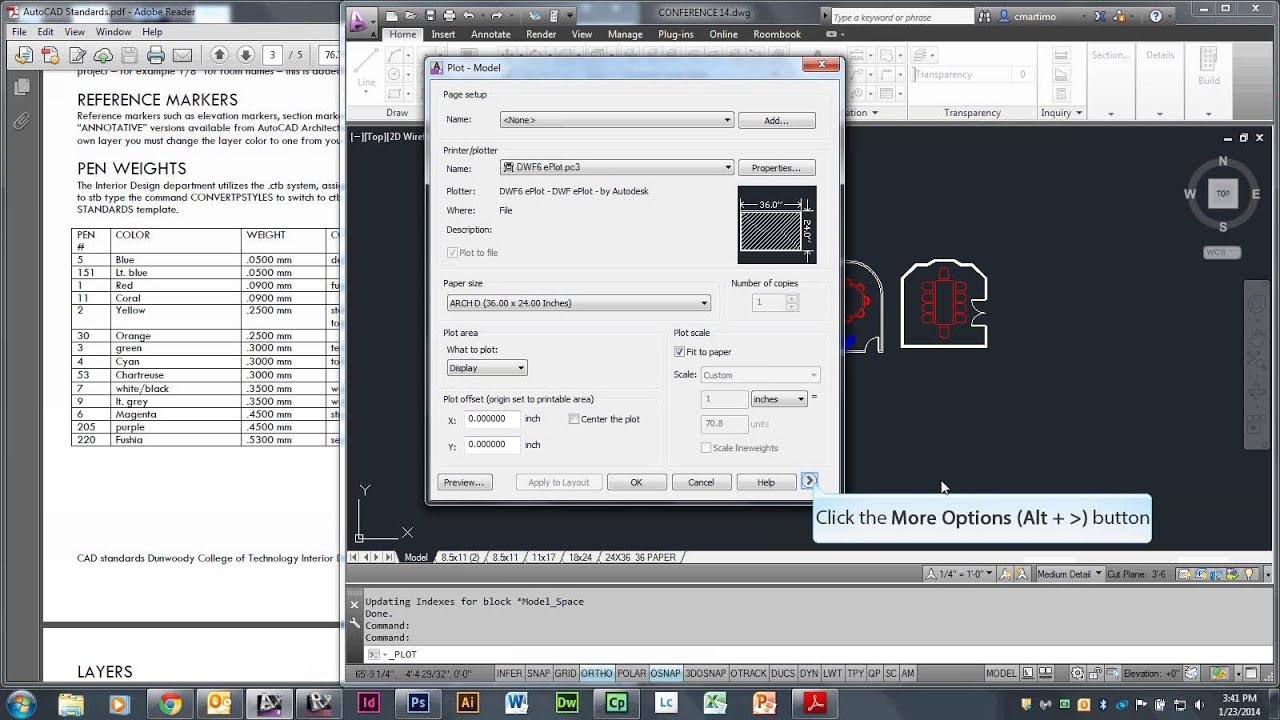The height and width of the screenshot is (720, 1280).
Task: Click the Preview... button in Plot dialog
Action: tap(464, 482)
